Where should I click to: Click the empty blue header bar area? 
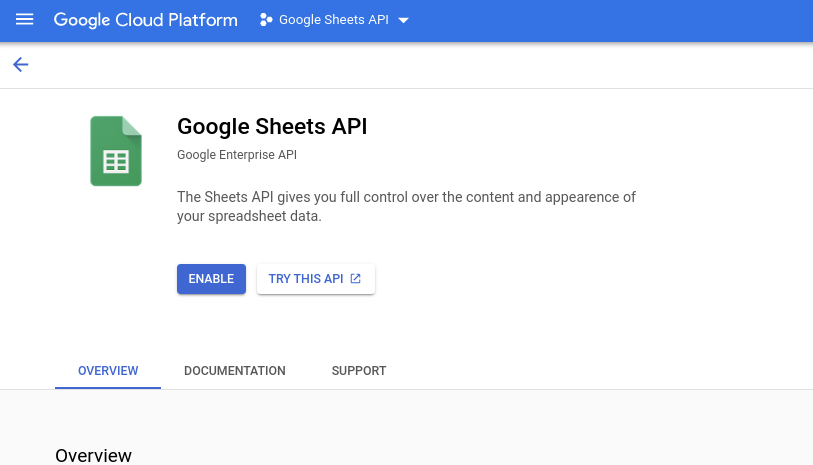coord(612,21)
